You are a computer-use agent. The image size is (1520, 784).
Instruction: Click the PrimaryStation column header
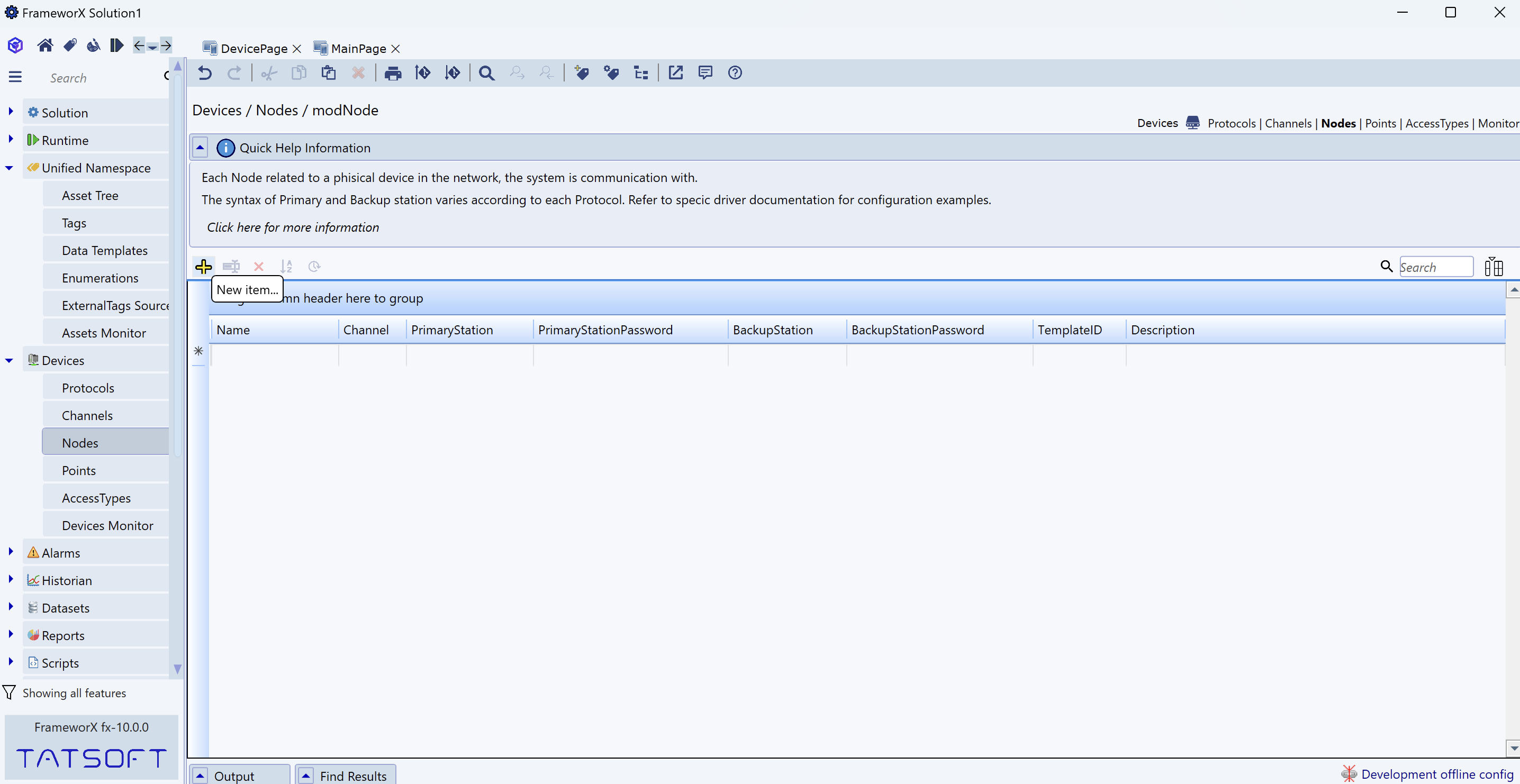tap(469, 330)
